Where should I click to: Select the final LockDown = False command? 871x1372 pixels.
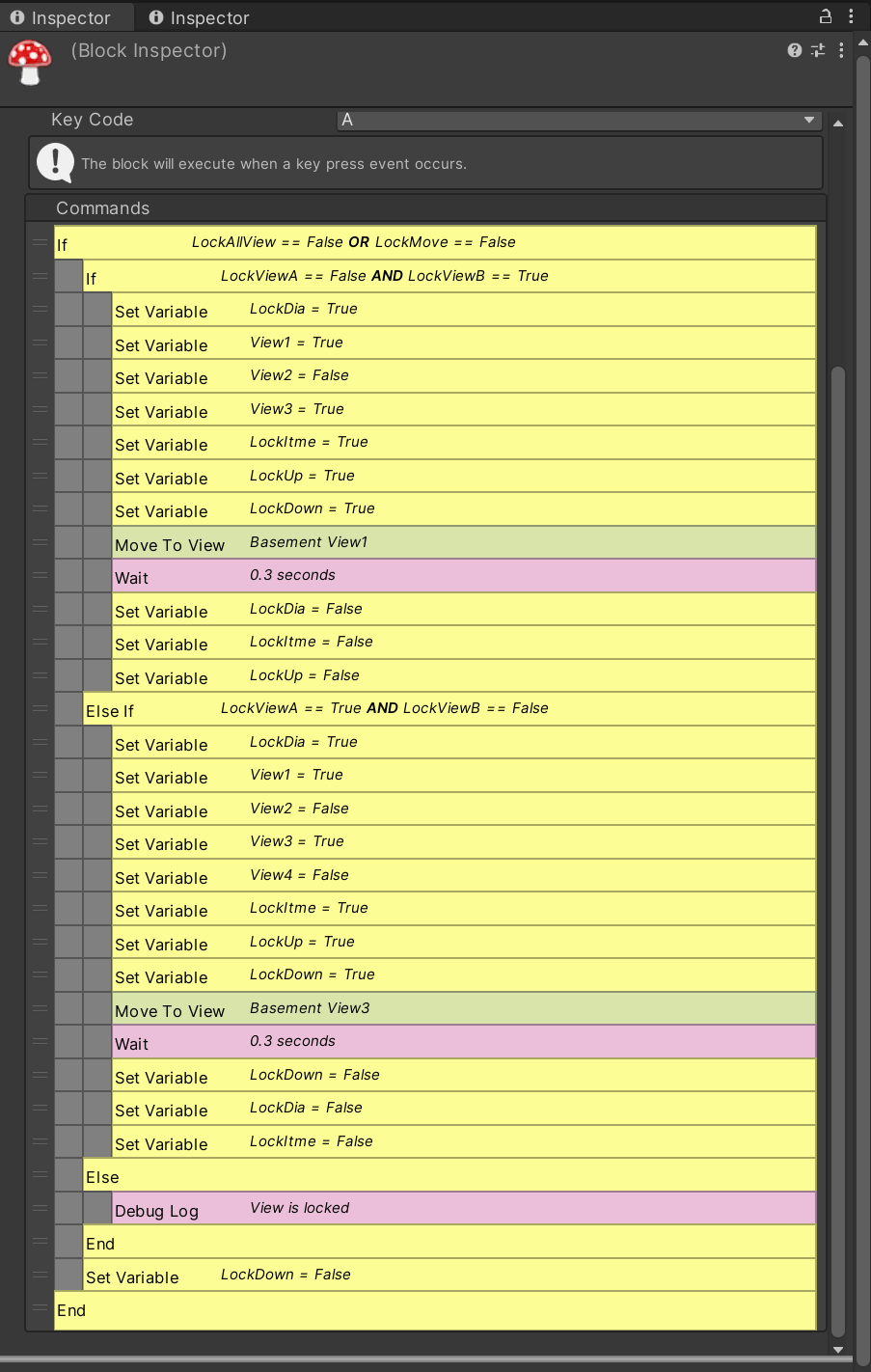tap(449, 1276)
